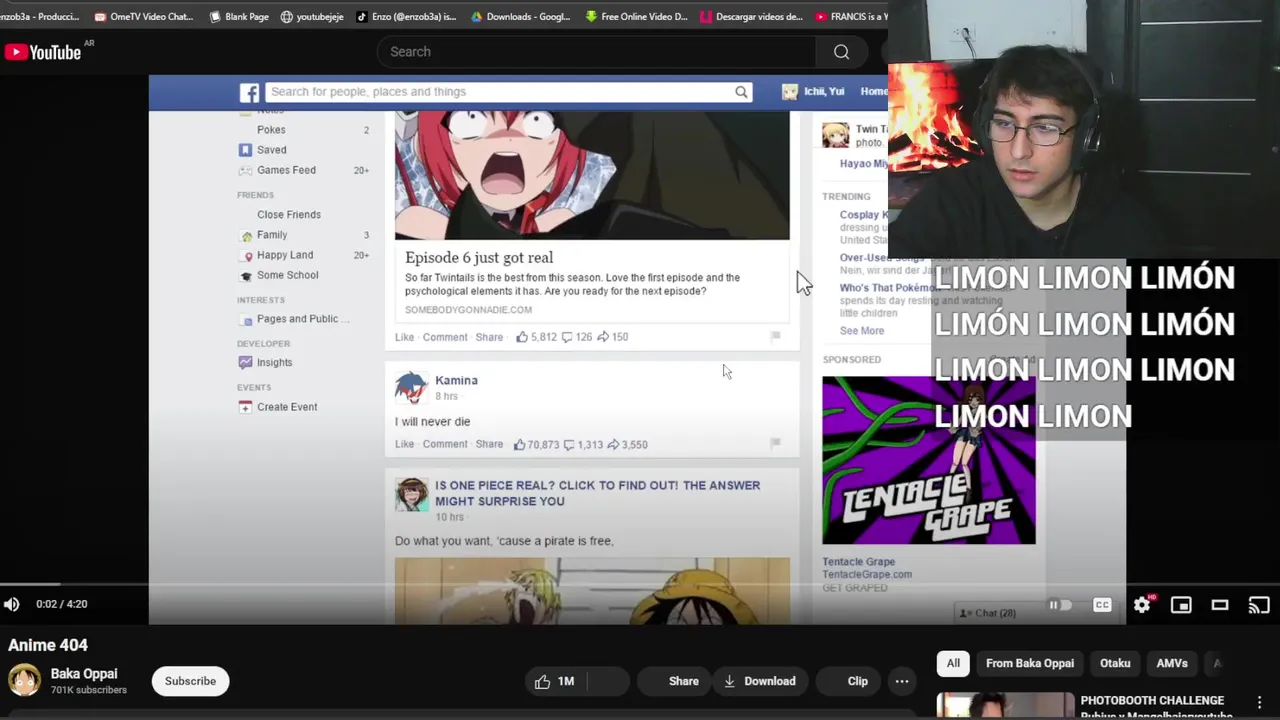Viewport: 1280px width, 720px height.
Task: Like the Episode 6 post
Action: (404, 337)
